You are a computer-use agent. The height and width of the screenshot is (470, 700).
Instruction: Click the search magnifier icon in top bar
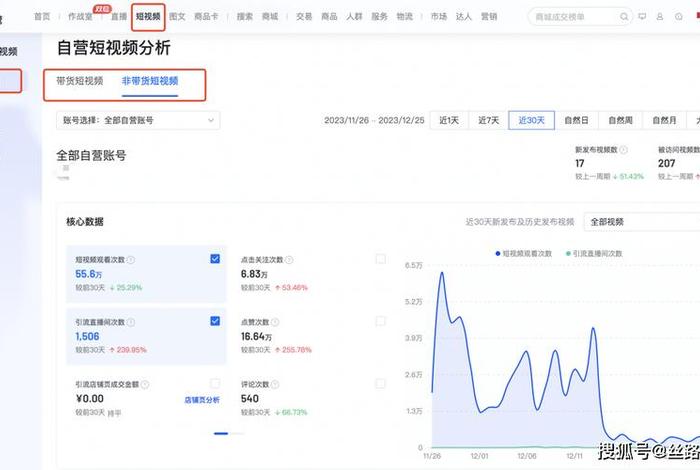625,17
